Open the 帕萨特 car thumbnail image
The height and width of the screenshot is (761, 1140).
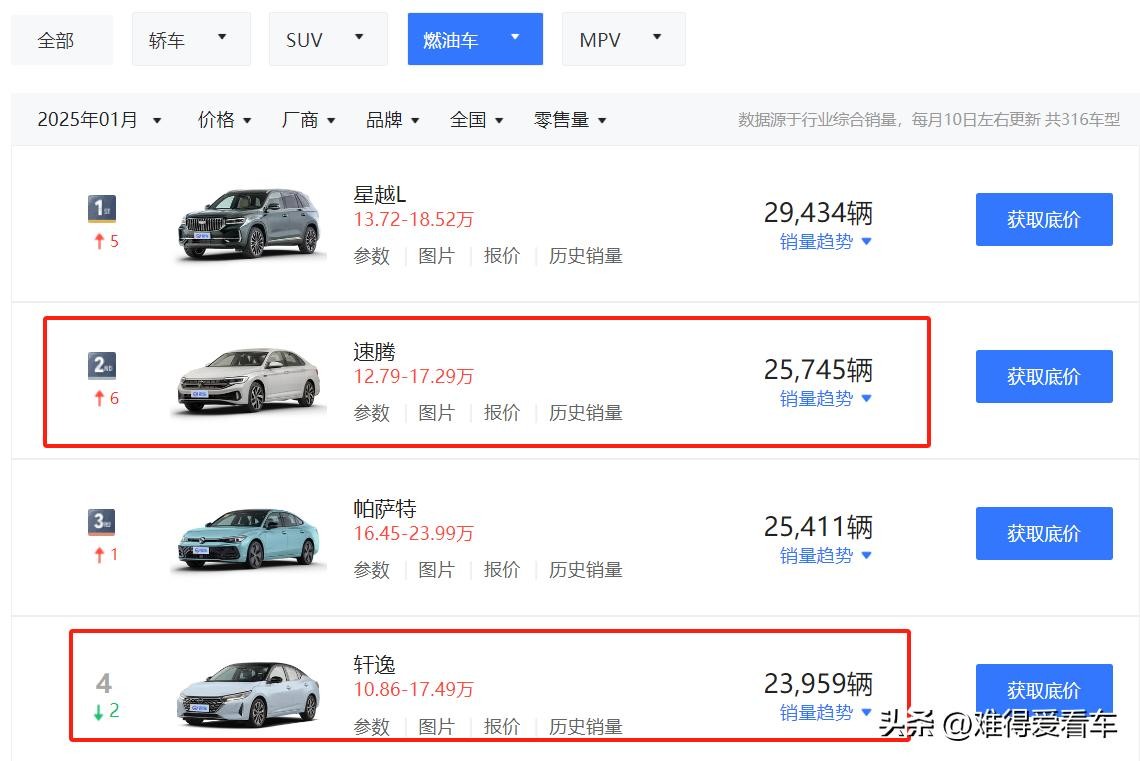click(x=249, y=540)
